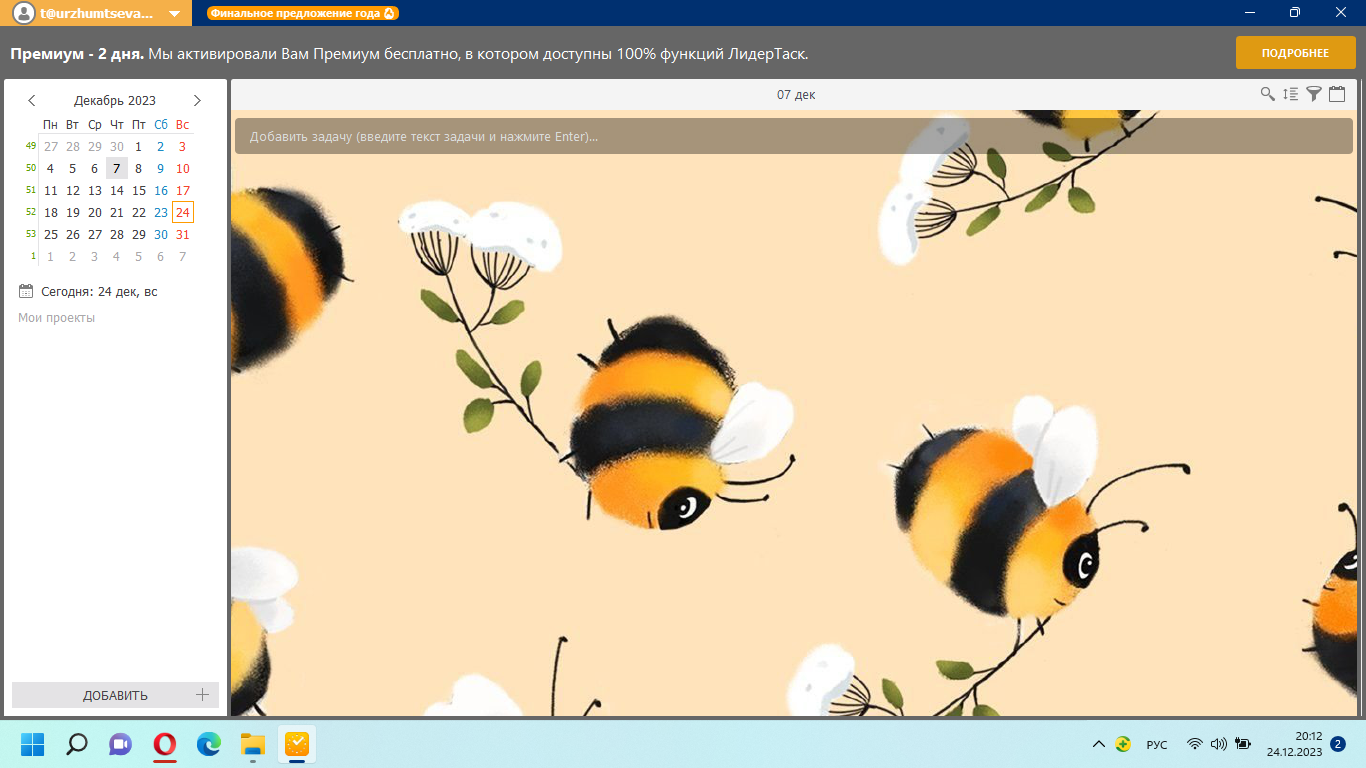This screenshot has width=1366, height=768.
Task: Click the Финальное предложение года badge
Action: pyautogui.click(x=303, y=14)
